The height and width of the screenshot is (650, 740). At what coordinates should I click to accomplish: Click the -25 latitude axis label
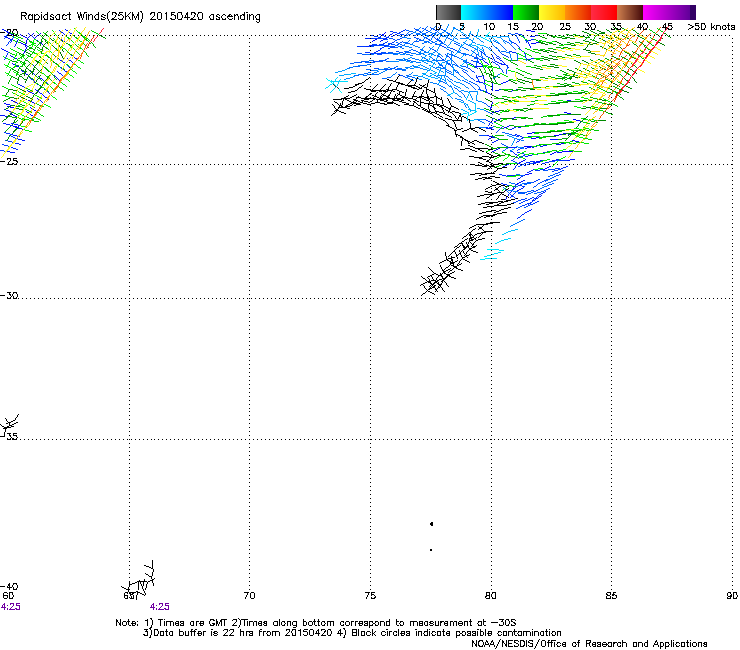point(9,161)
